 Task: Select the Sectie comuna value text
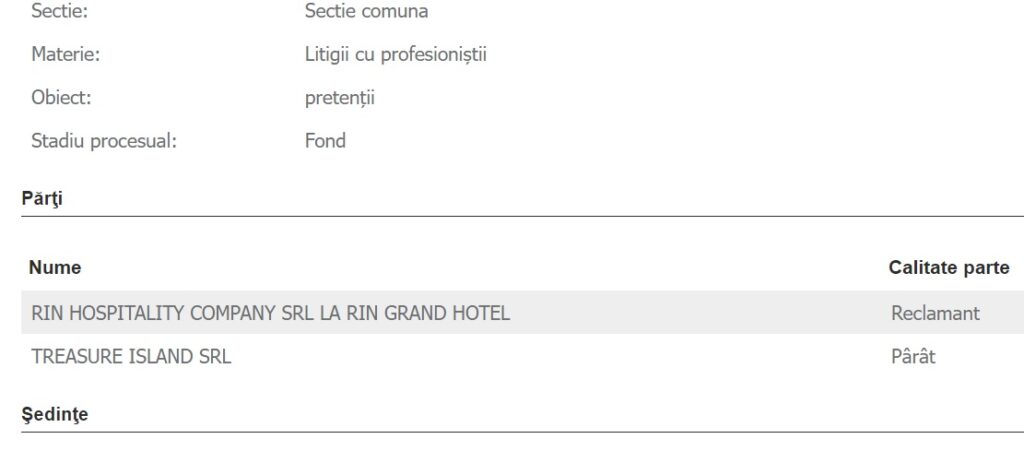(x=366, y=12)
